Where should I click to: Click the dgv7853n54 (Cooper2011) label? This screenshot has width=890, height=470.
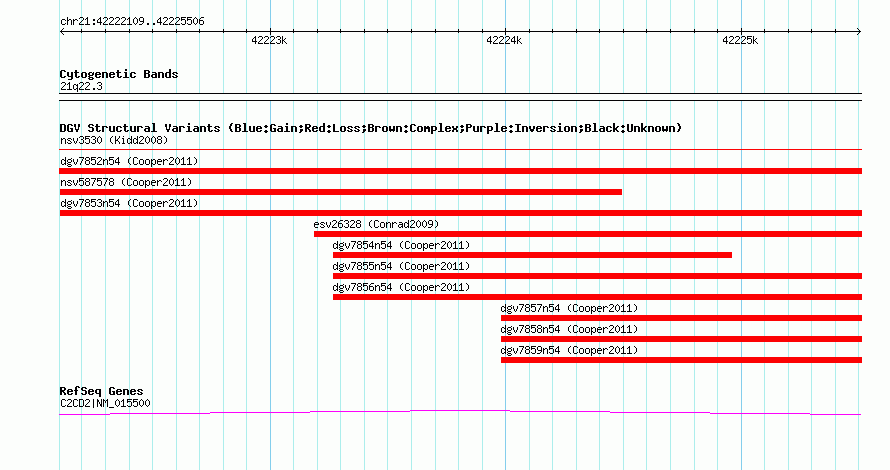tap(129, 203)
